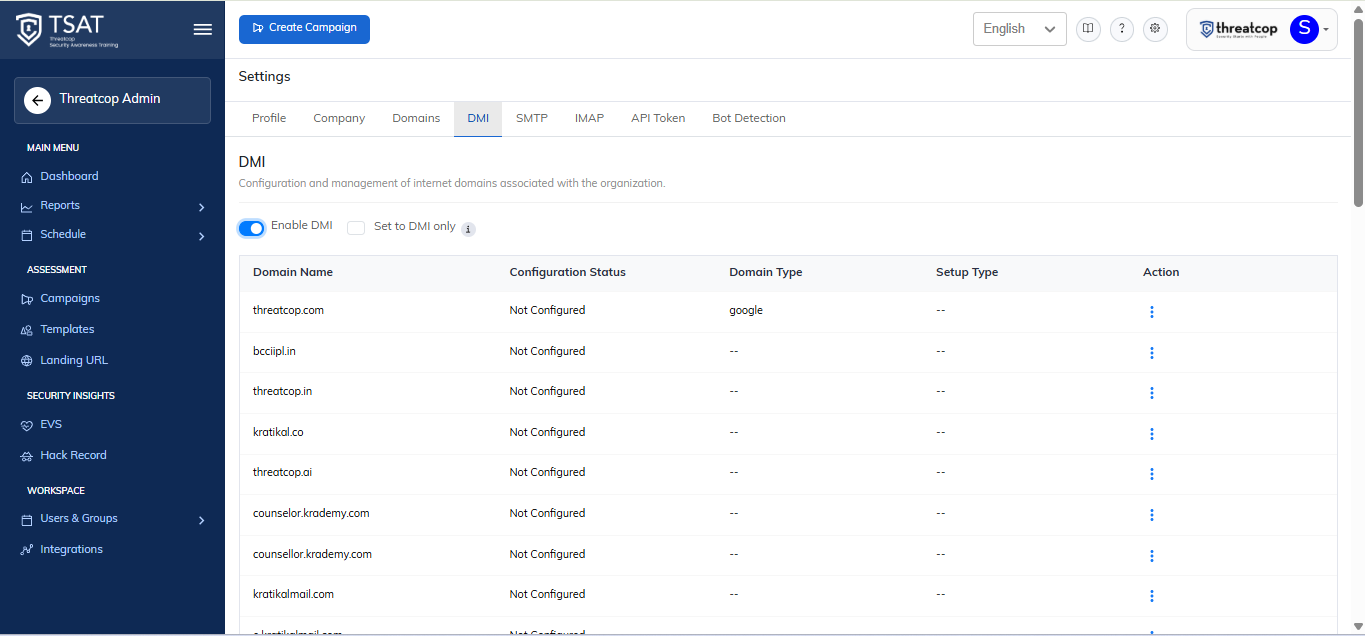Open action menu for counselor.krademy.com
This screenshot has width=1365, height=636.
1152,515
